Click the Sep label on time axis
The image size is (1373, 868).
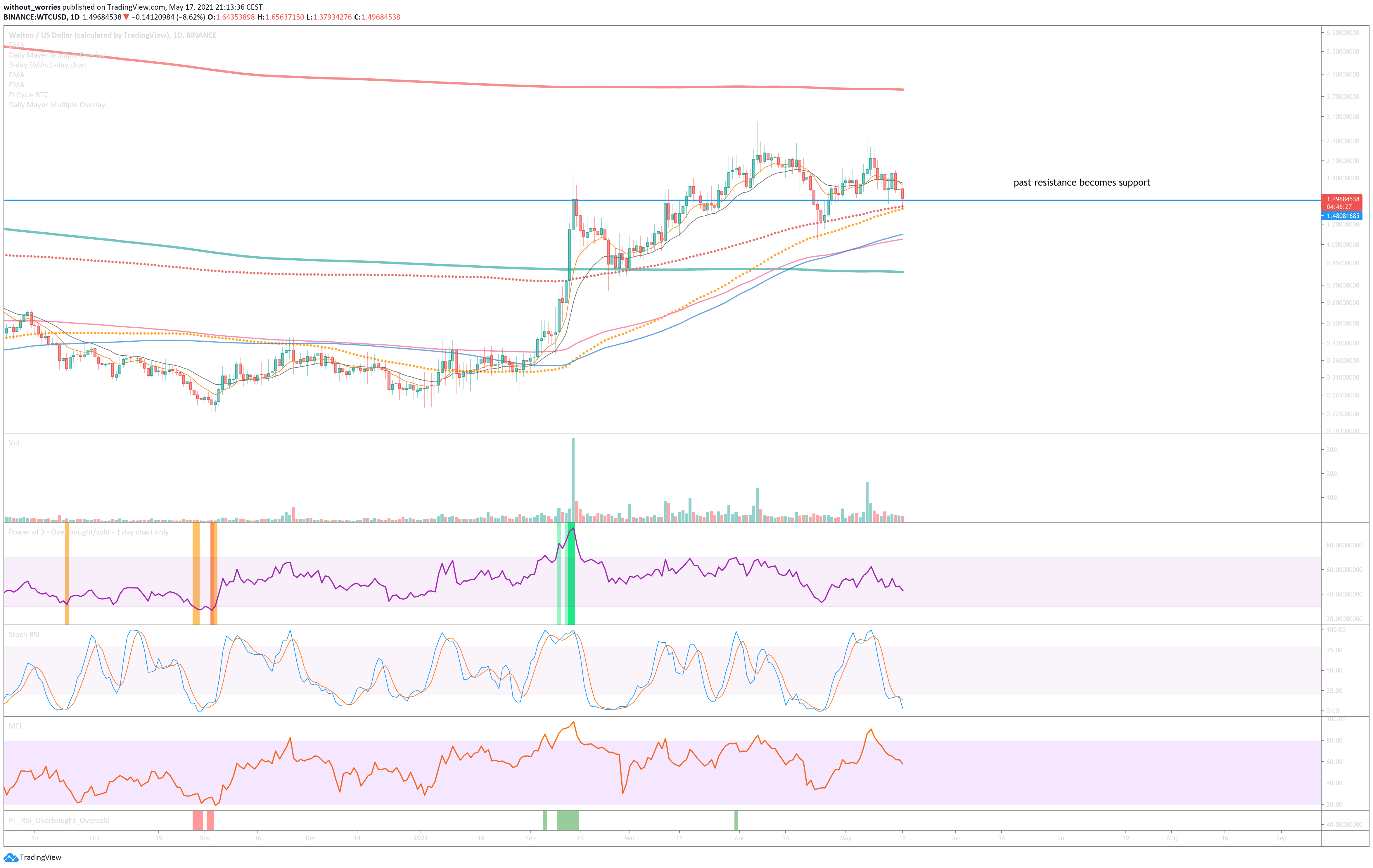click(x=1281, y=838)
